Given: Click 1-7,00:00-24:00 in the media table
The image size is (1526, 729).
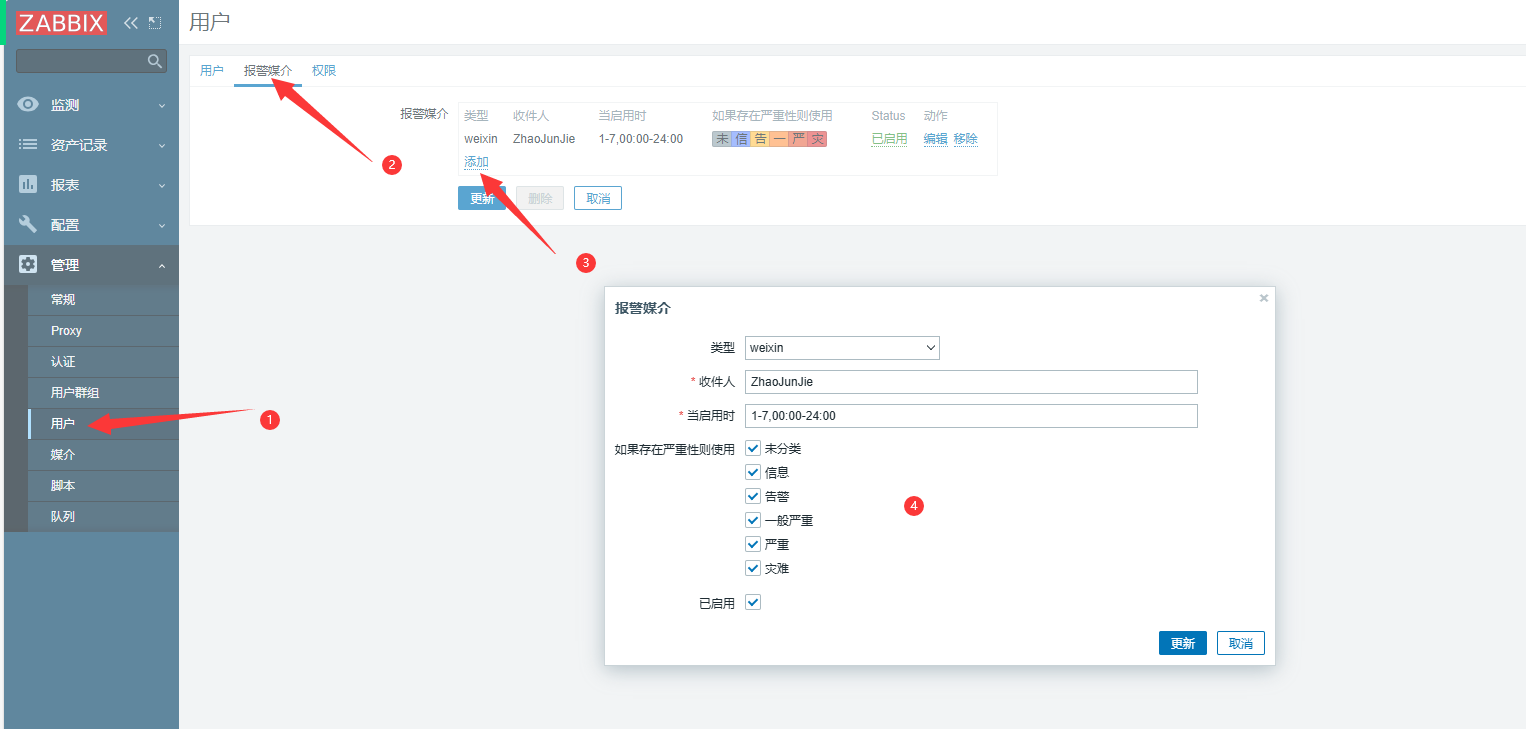Looking at the screenshot, I should pyautogui.click(x=641, y=139).
